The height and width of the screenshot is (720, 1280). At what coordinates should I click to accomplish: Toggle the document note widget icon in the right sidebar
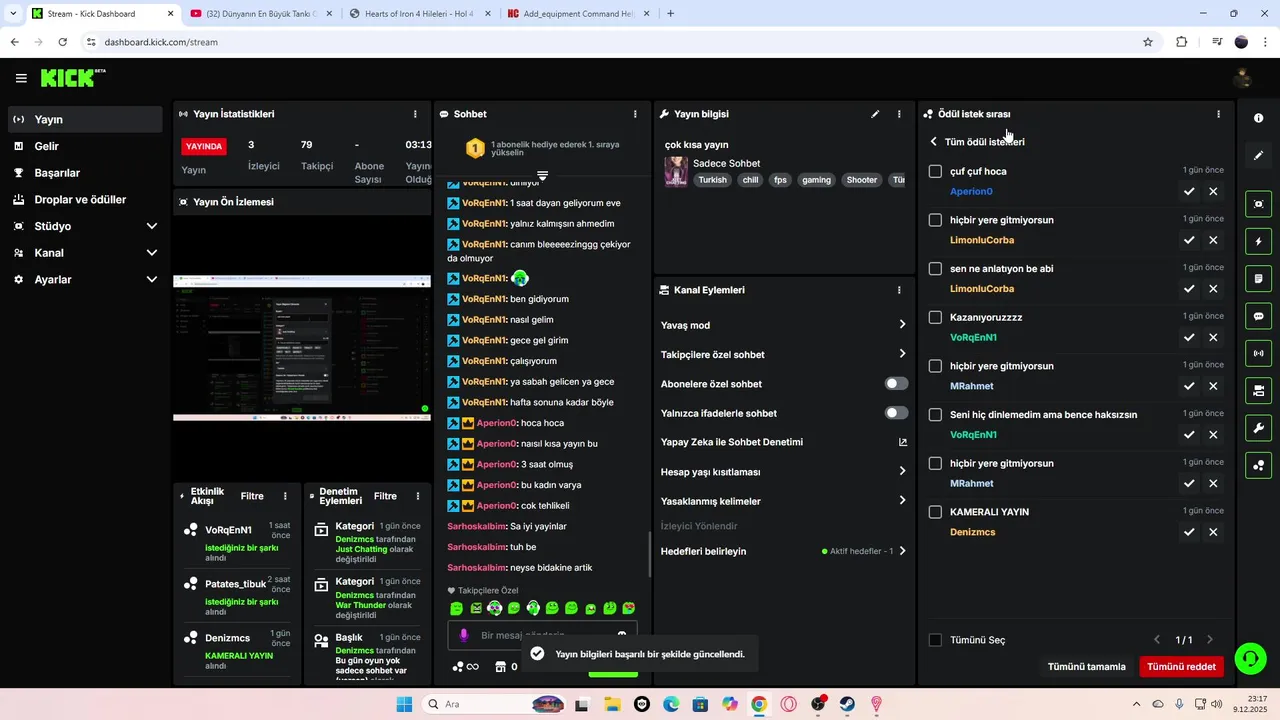tap(1258, 278)
